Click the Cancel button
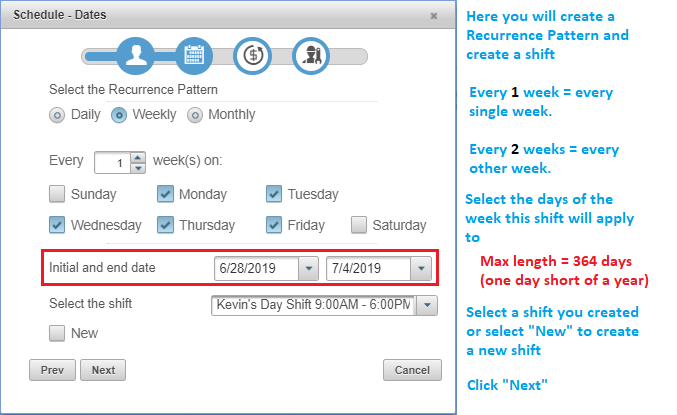Screen dimensions: 677x415 point(412,370)
